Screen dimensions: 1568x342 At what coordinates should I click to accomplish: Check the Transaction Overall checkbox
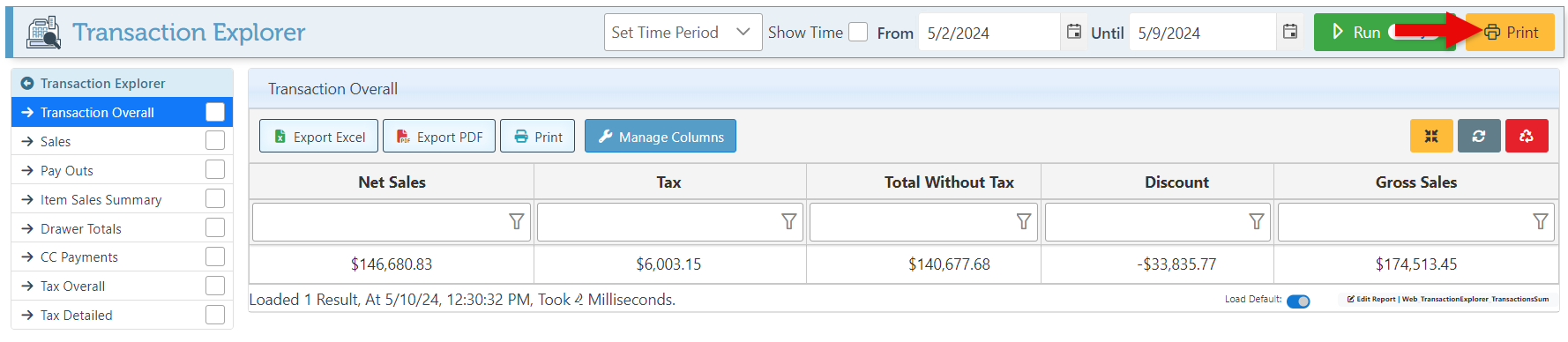(x=215, y=112)
